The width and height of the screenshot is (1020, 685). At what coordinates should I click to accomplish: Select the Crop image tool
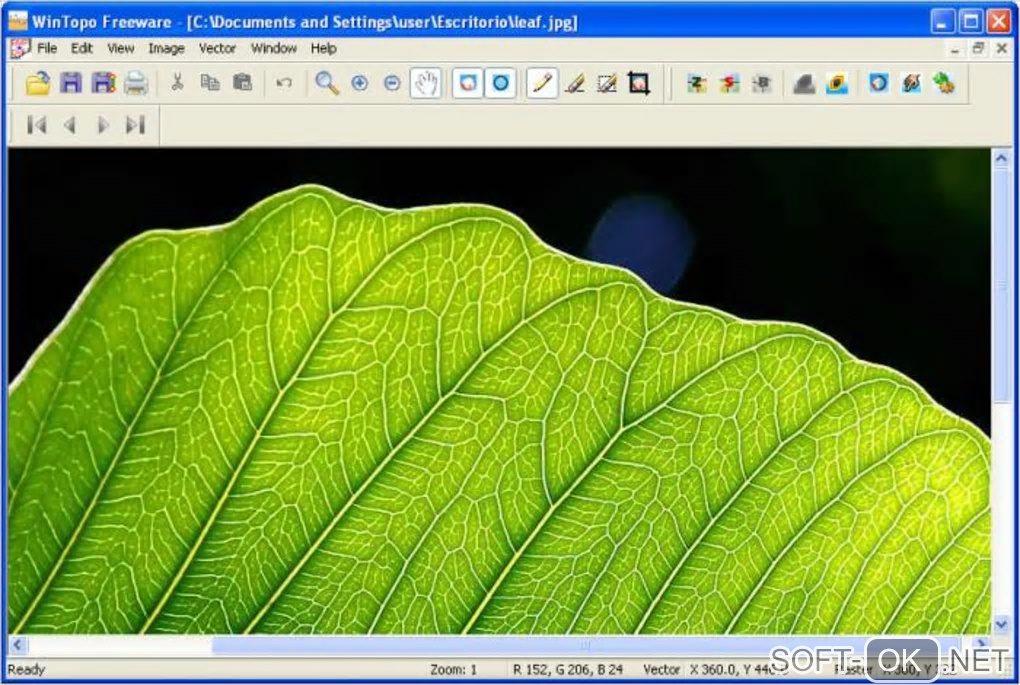click(639, 83)
